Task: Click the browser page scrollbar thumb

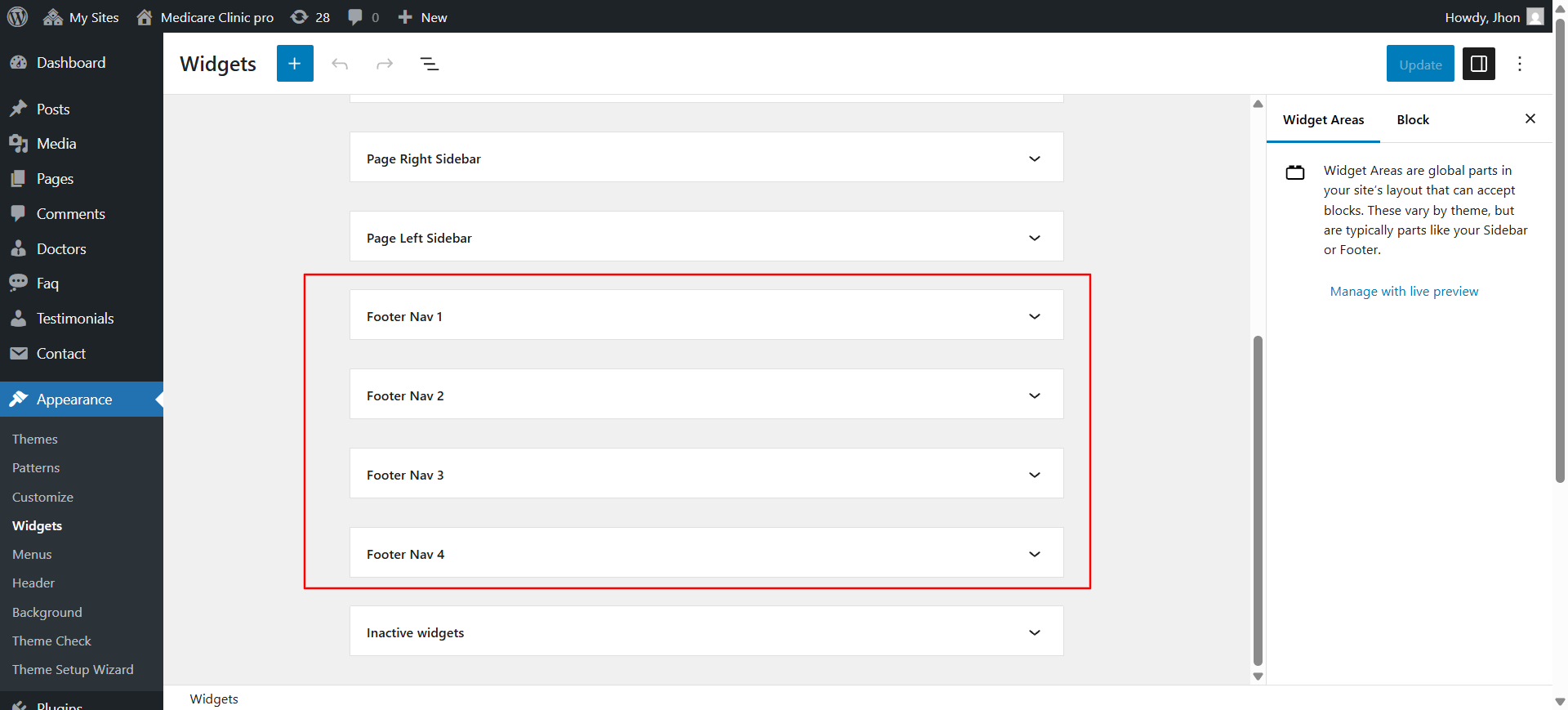Action: click(1560, 249)
